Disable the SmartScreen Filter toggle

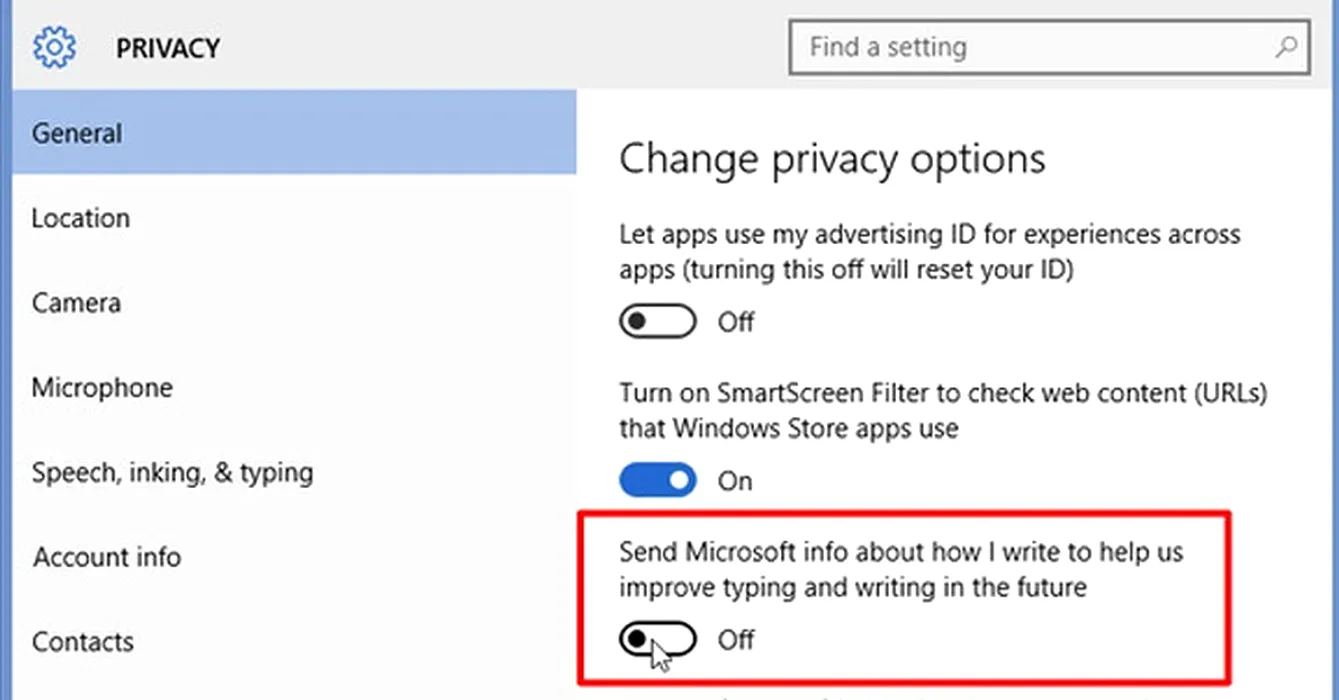coord(657,480)
